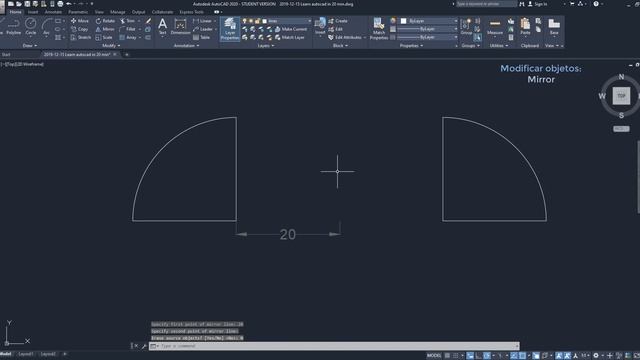Select the Linear dimension tool
Viewport: 640px width, 360px height.
(x=202, y=21)
